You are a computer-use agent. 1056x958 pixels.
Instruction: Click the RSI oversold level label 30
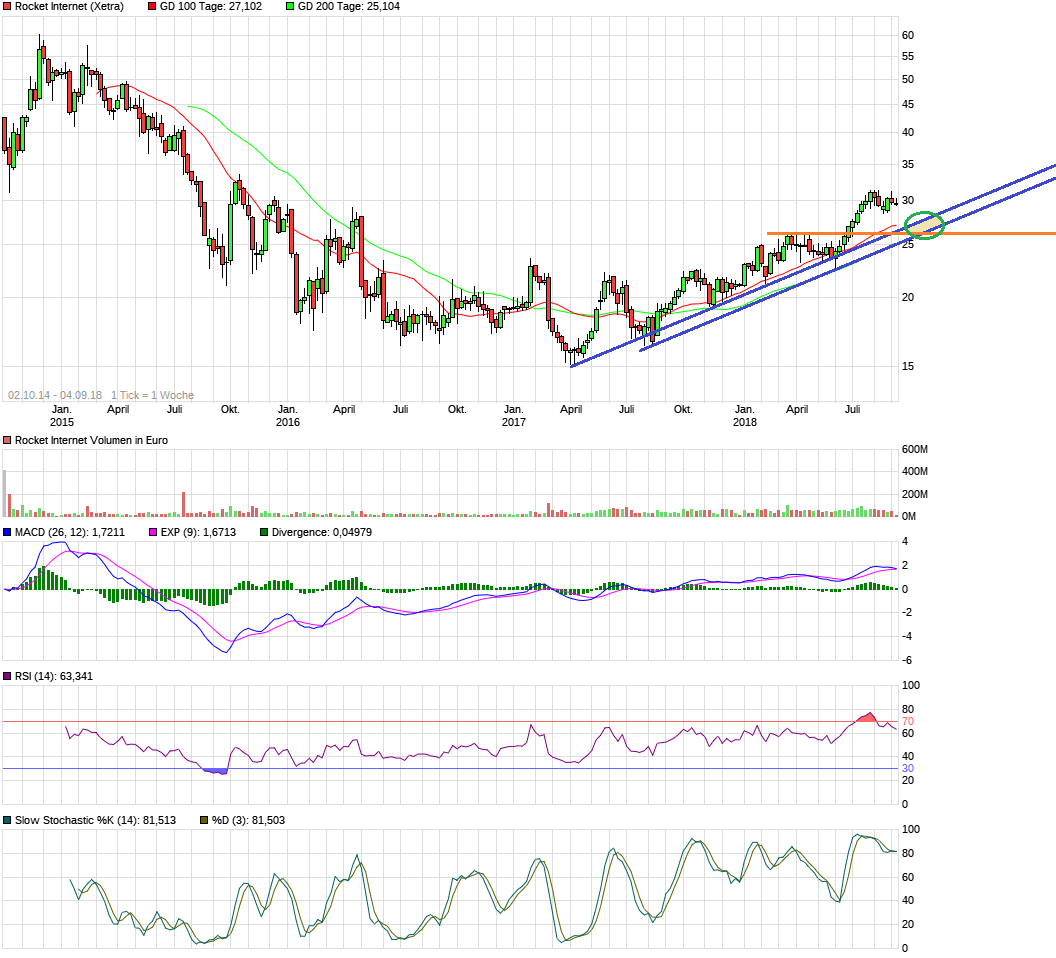point(908,769)
